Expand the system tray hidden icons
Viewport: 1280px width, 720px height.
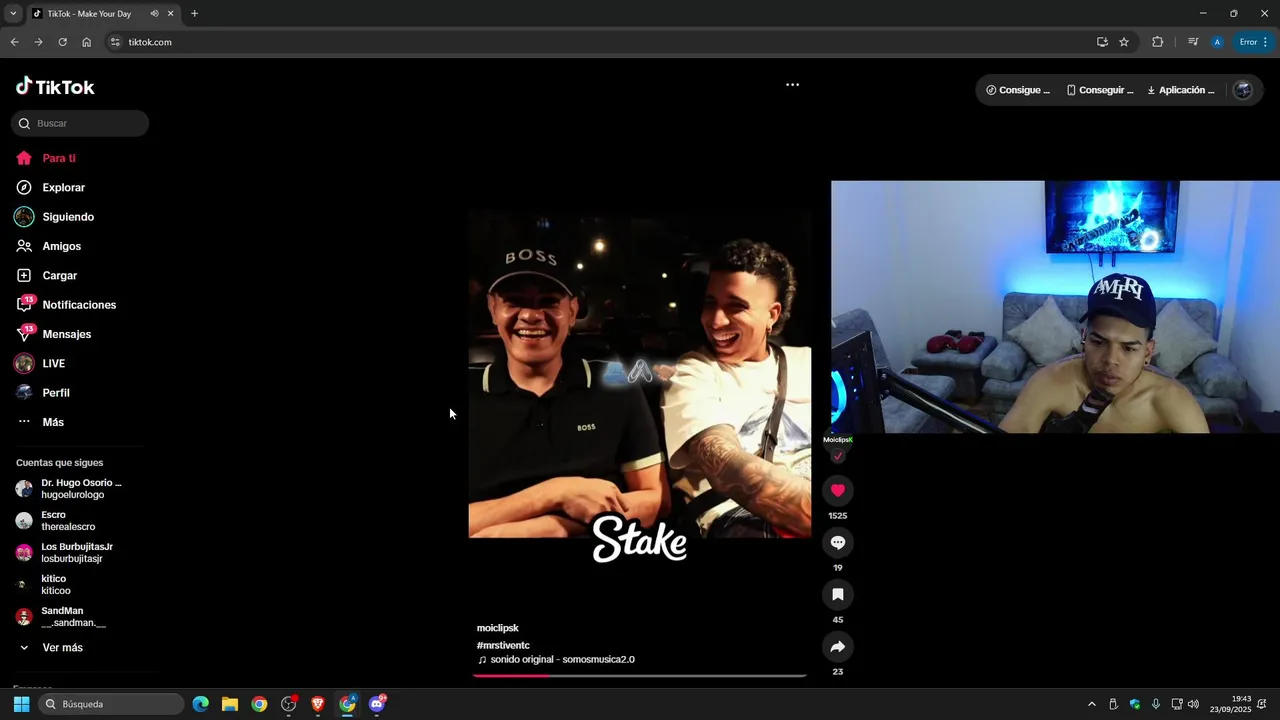[x=1092, y=704]
